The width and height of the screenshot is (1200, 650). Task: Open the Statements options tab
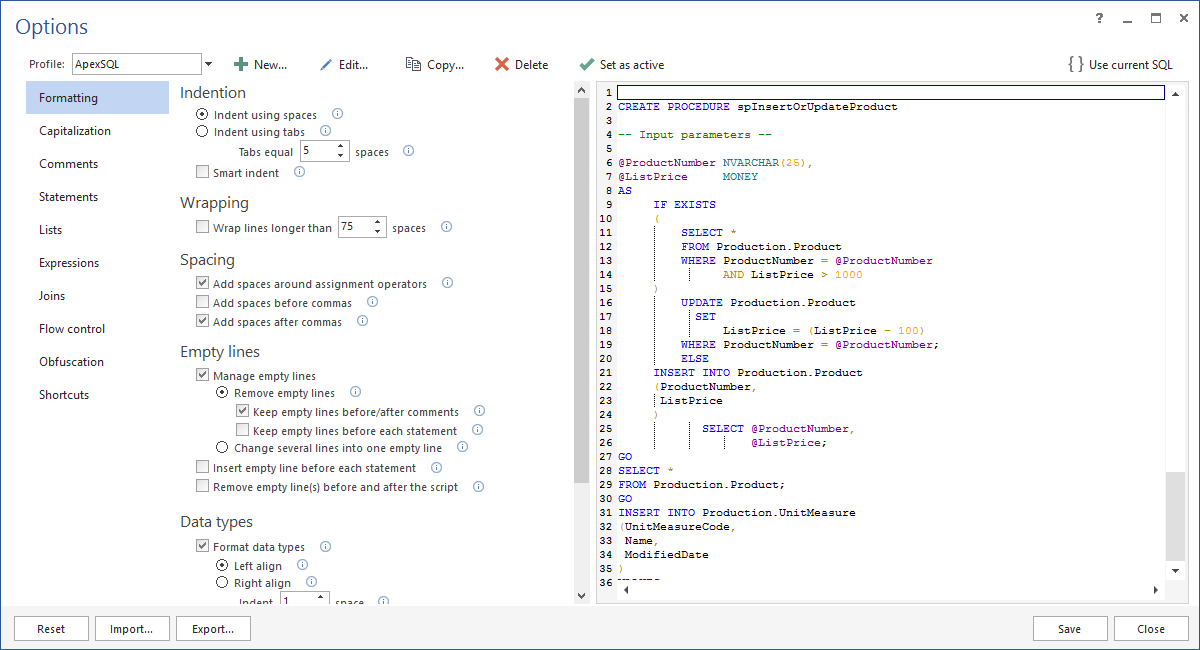pos(97,197)
